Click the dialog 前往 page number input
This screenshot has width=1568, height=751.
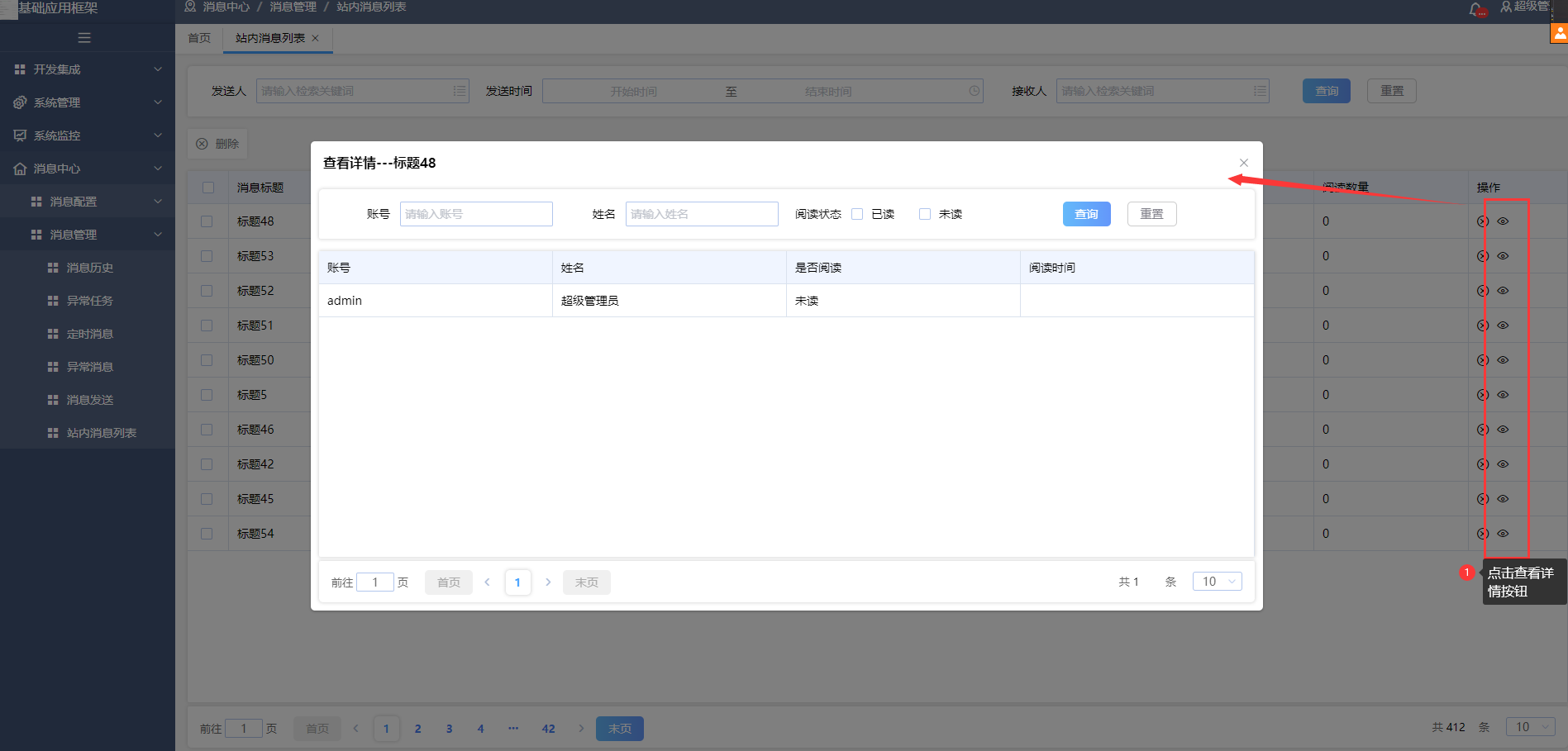(375, 582)
